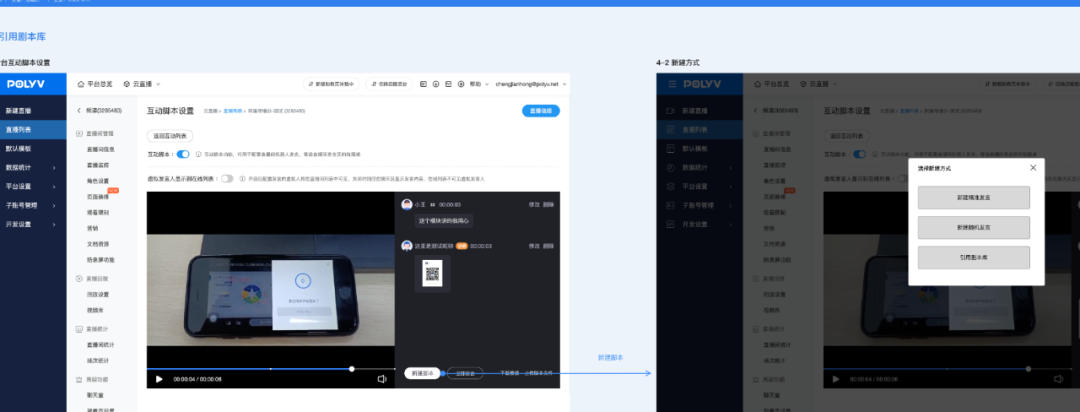Click the 平台总览 home icon
The height and width of the screenshot is (412, 1080).
(x=82, y=84)
